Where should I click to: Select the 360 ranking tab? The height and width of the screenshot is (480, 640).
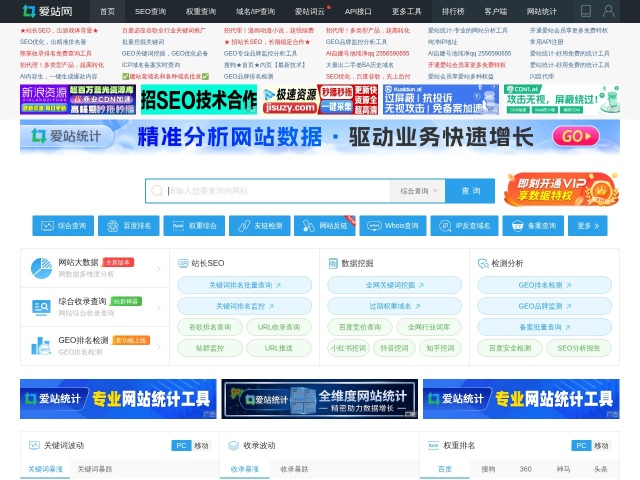(525, 469)
